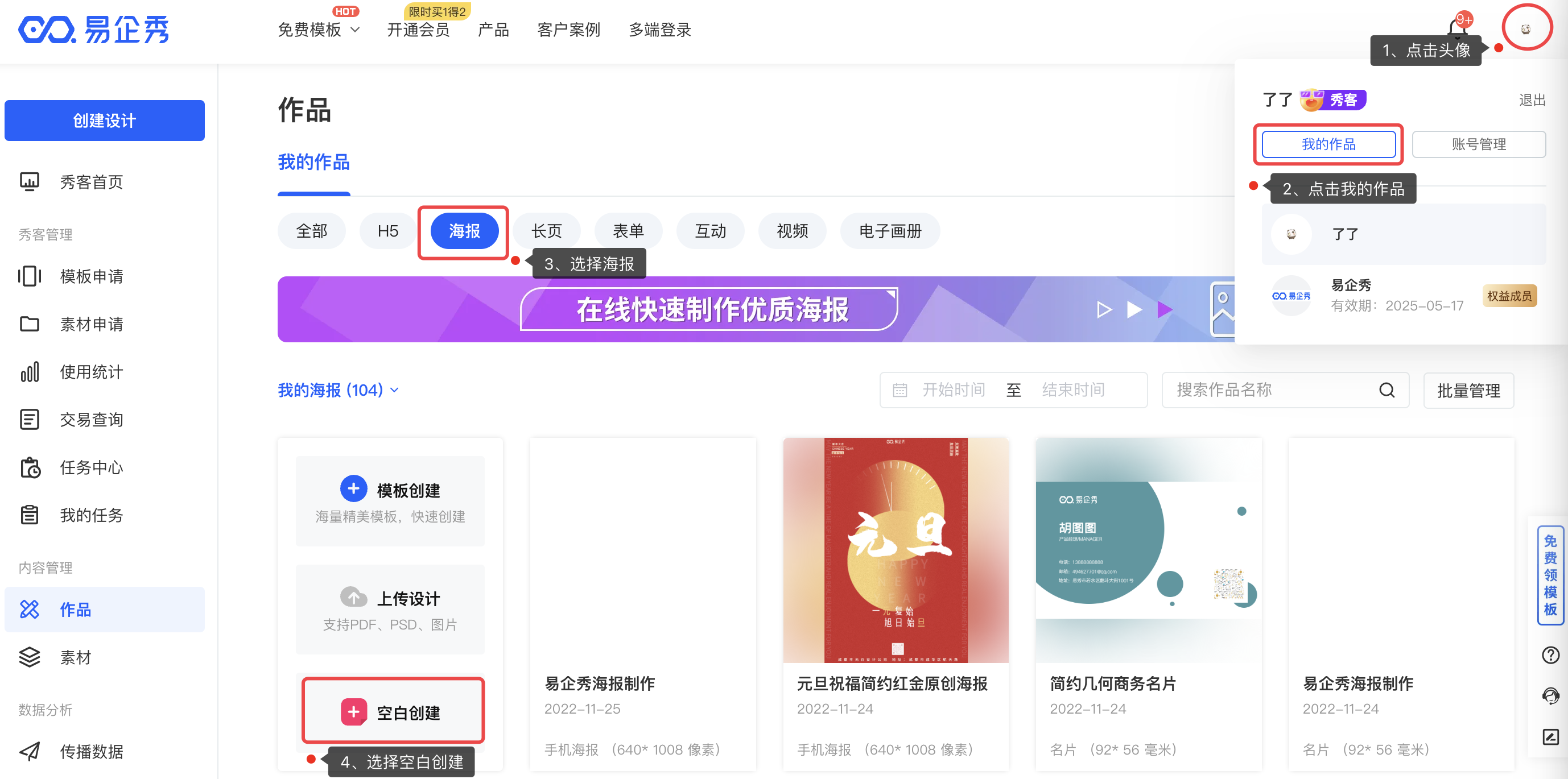
Task: Open the customer service headset icon
Action: coord(1550,695)
